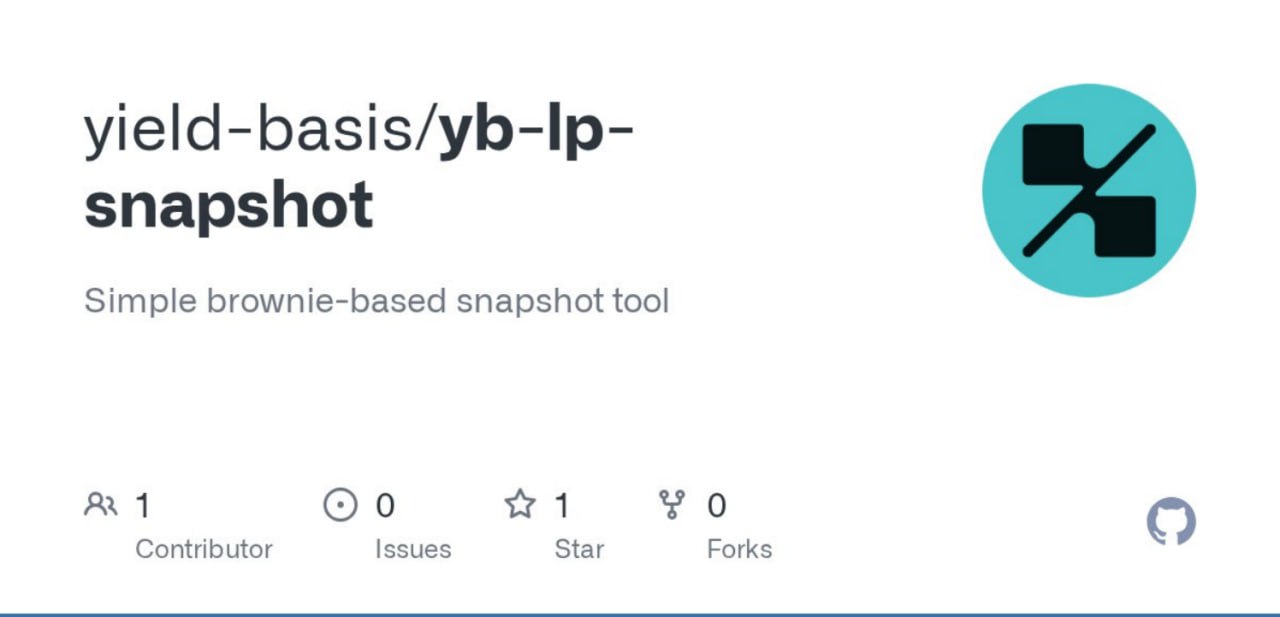Click the Issues label text
The image size is (1280, 617).
(x=413, y=549)
